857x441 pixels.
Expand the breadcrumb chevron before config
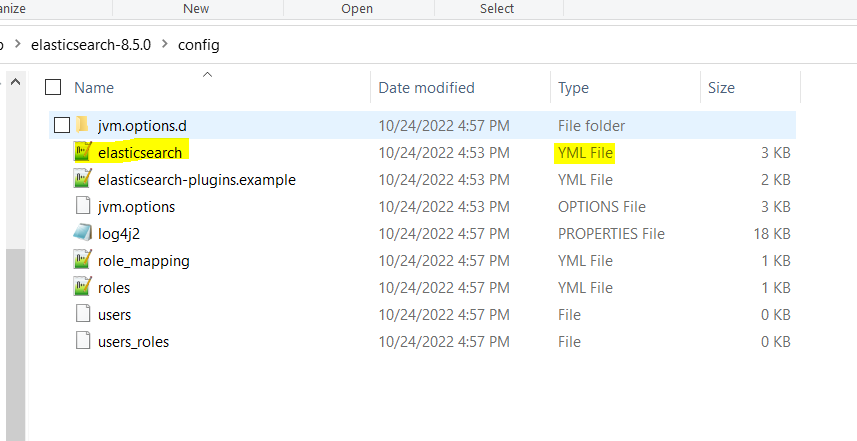(x=164, y=45)
